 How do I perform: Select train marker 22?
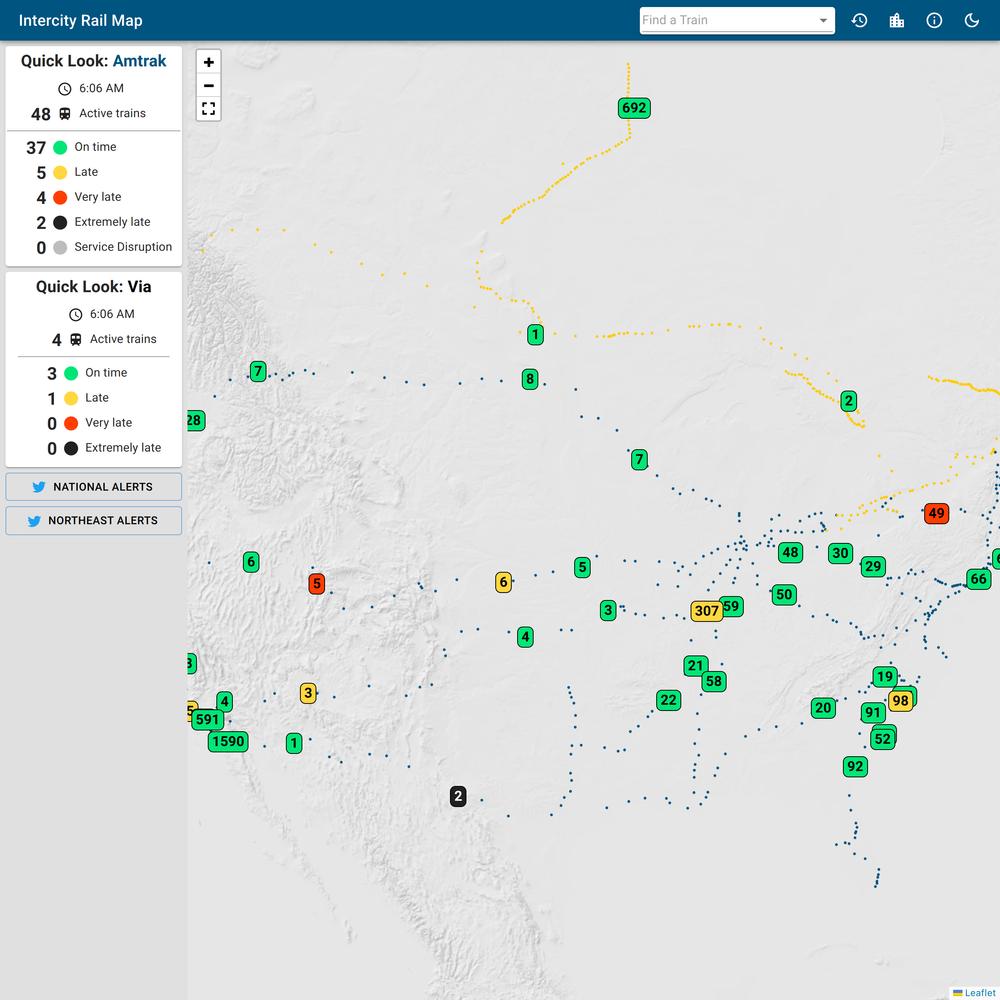click(x=668, y=700)
